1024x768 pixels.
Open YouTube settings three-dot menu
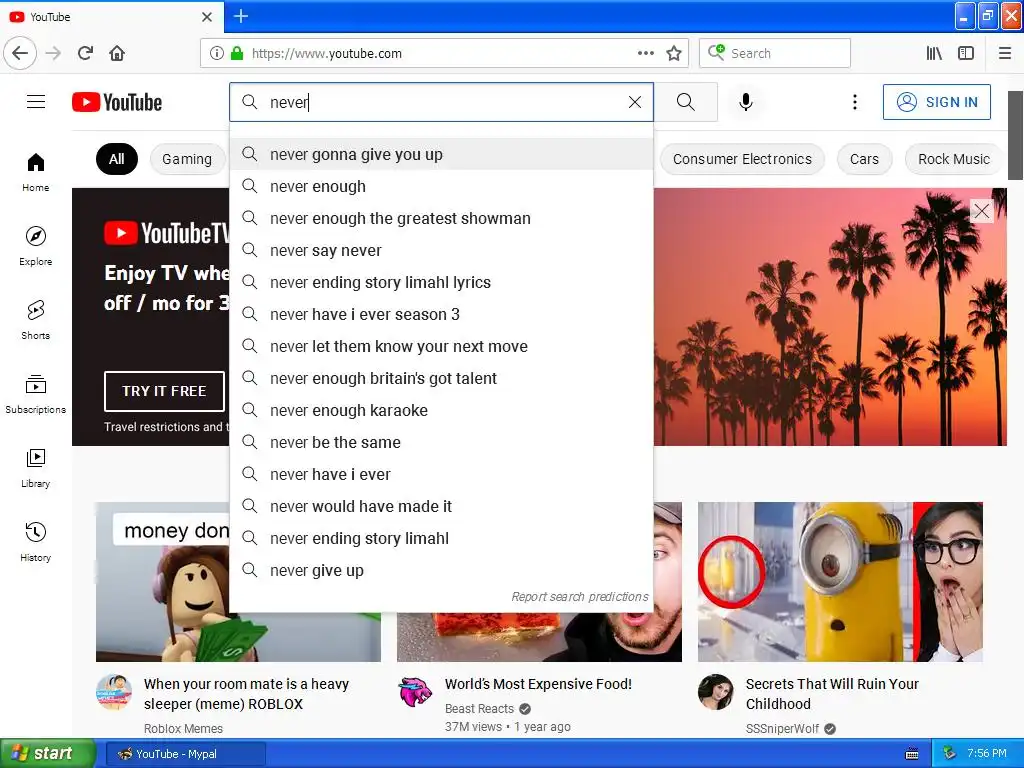855,102
